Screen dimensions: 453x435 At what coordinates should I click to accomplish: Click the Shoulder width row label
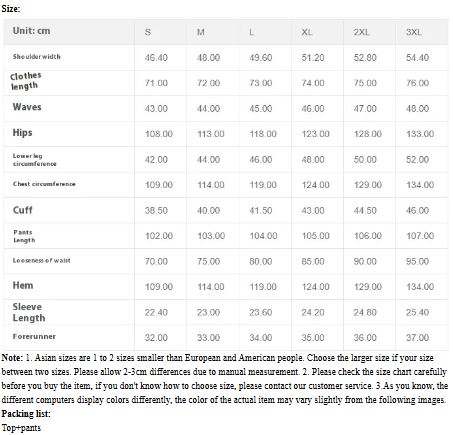pos(37,57)
